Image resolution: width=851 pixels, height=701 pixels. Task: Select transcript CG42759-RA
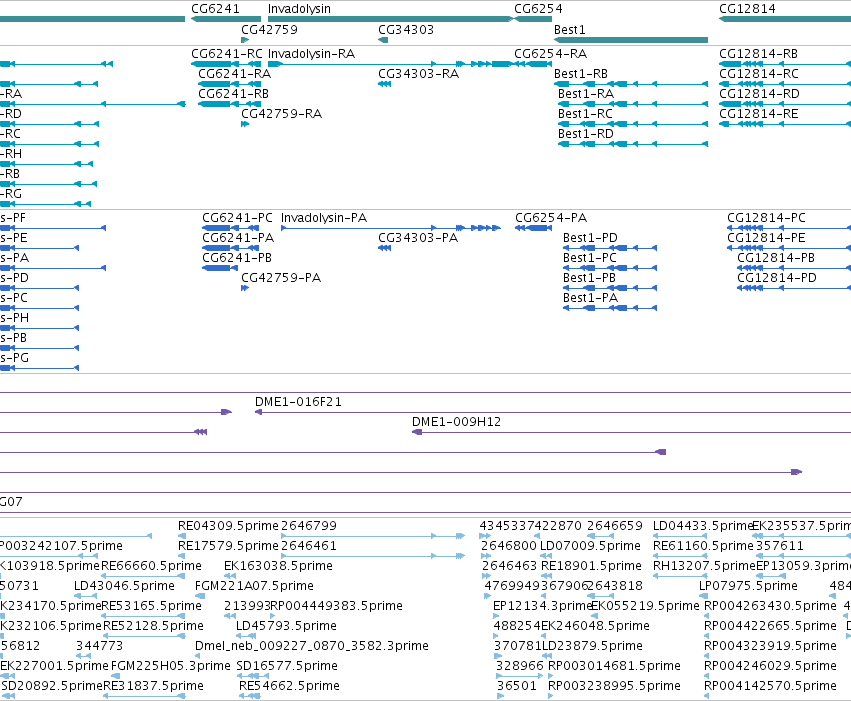[281, 114]
